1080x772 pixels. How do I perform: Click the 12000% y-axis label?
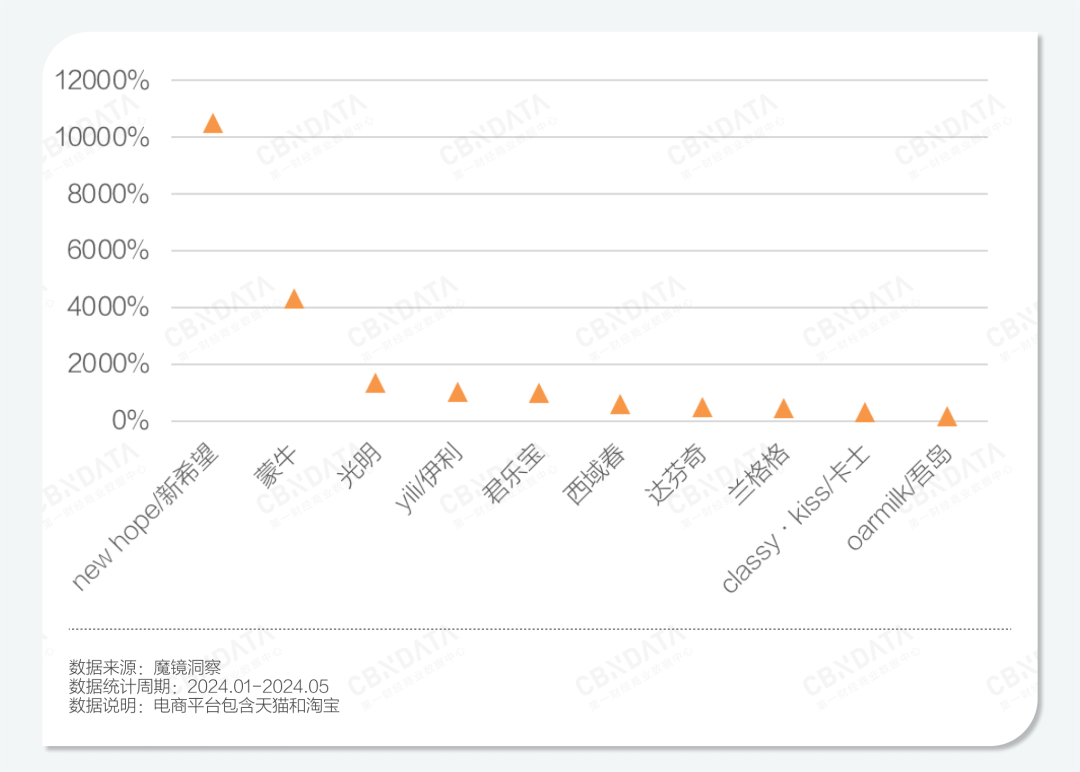tap(102, 81)
